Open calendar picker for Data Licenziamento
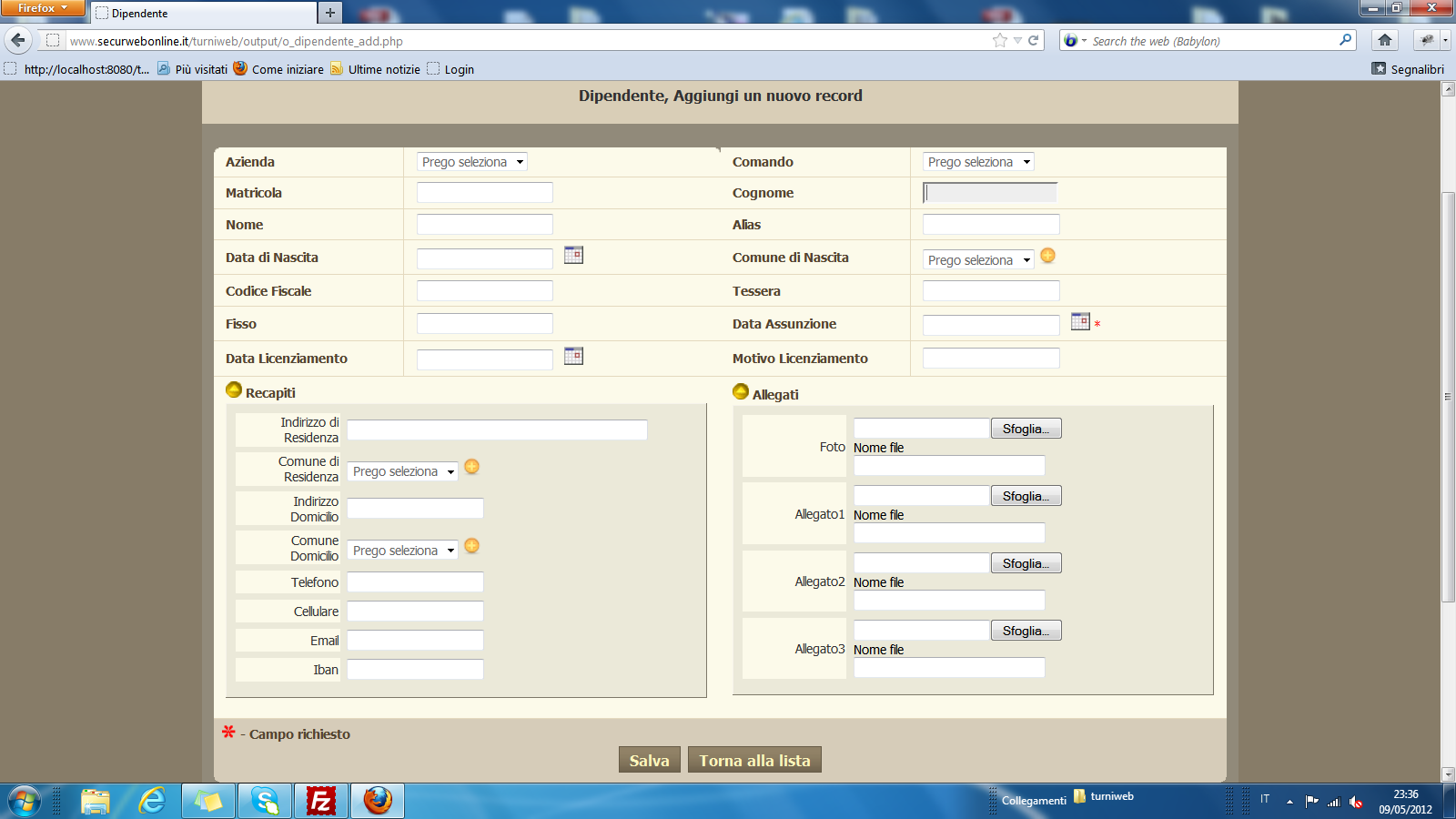 tap(573, 356)
